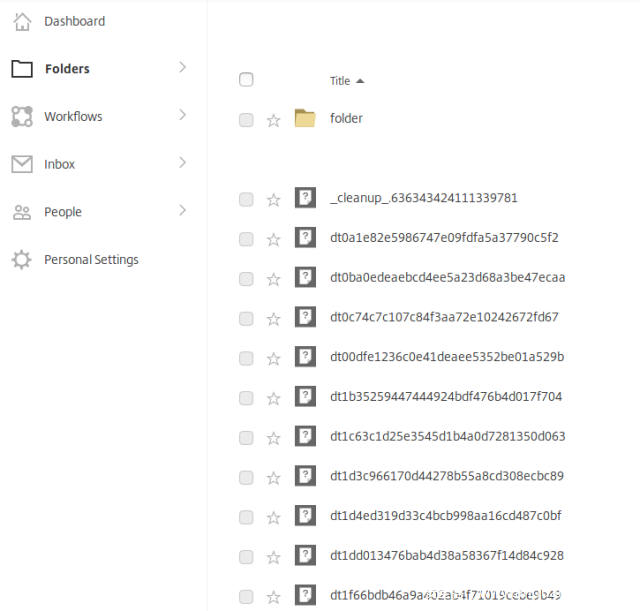Click file icon for dt1c63c1d25e3545d1b4a0d7281350d063

[305, 436]
